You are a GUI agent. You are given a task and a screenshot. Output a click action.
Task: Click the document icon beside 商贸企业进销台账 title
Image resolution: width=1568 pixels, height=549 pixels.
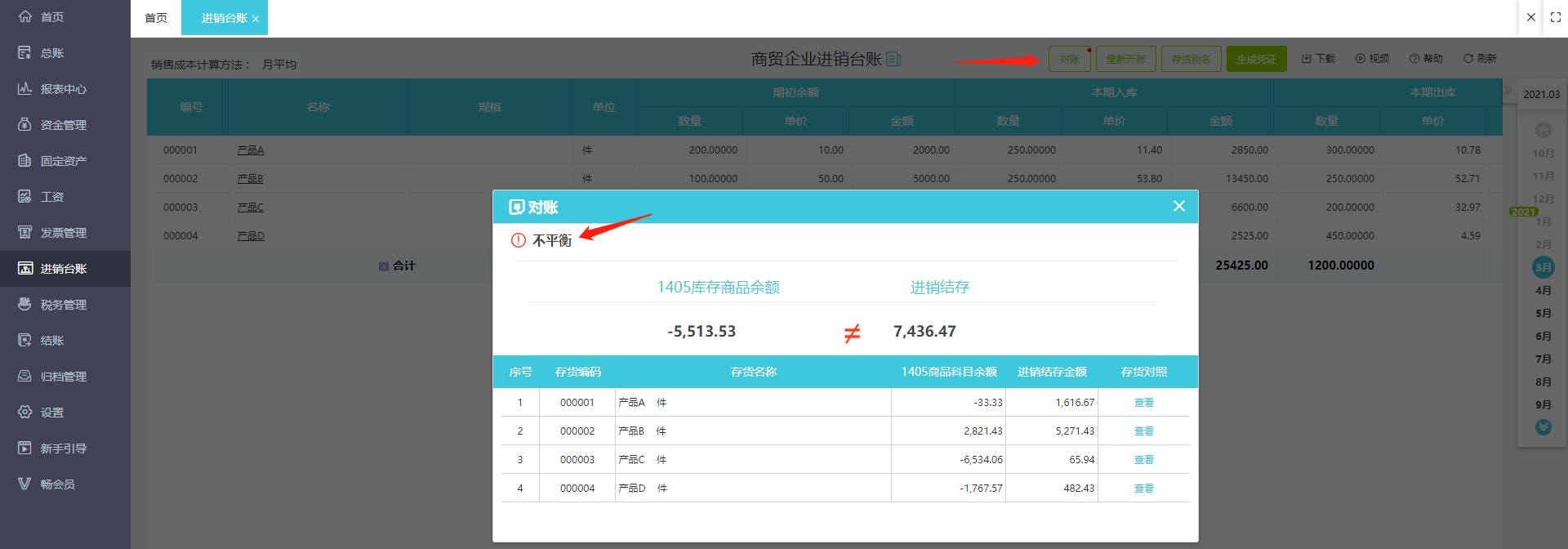(x=893, y=59)
